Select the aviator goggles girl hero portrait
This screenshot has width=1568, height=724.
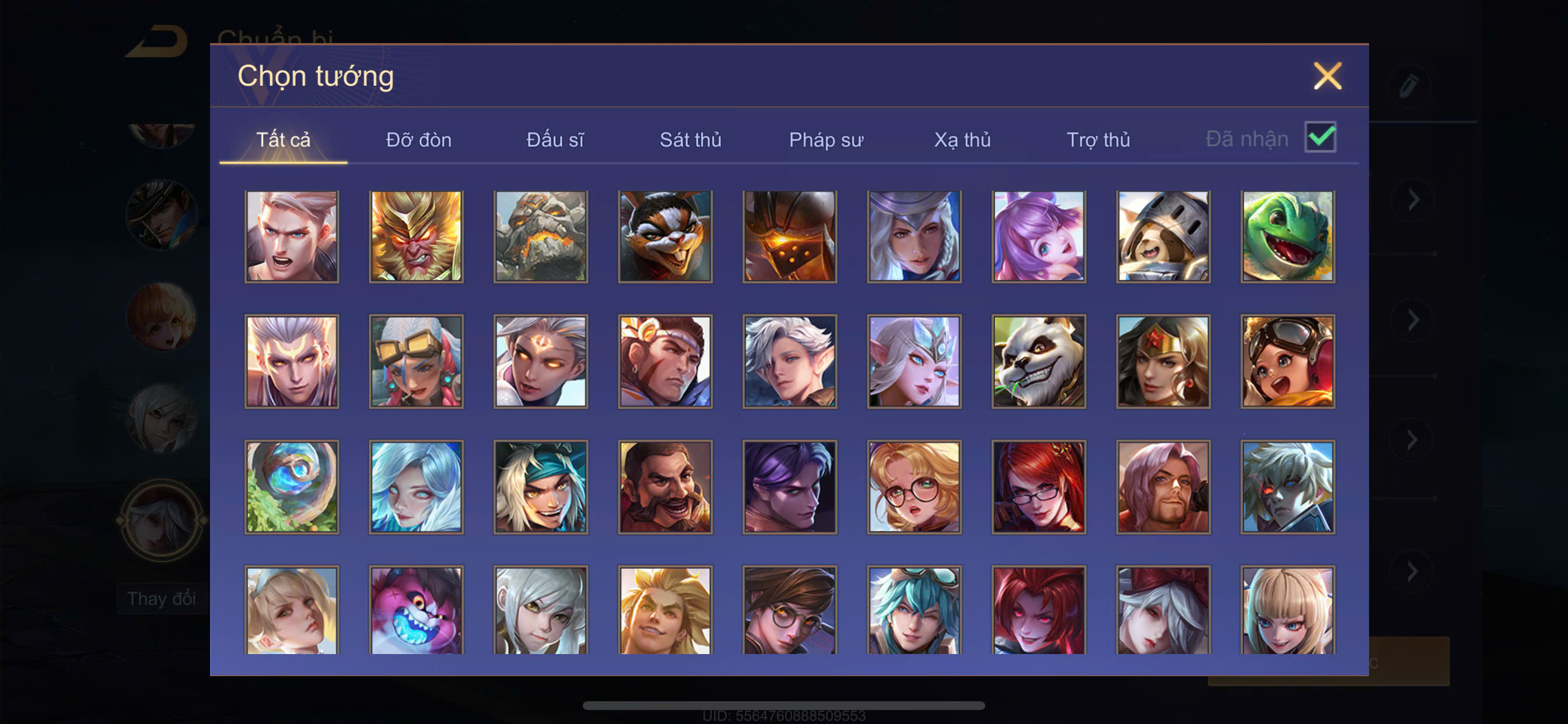click(1287, 361)
